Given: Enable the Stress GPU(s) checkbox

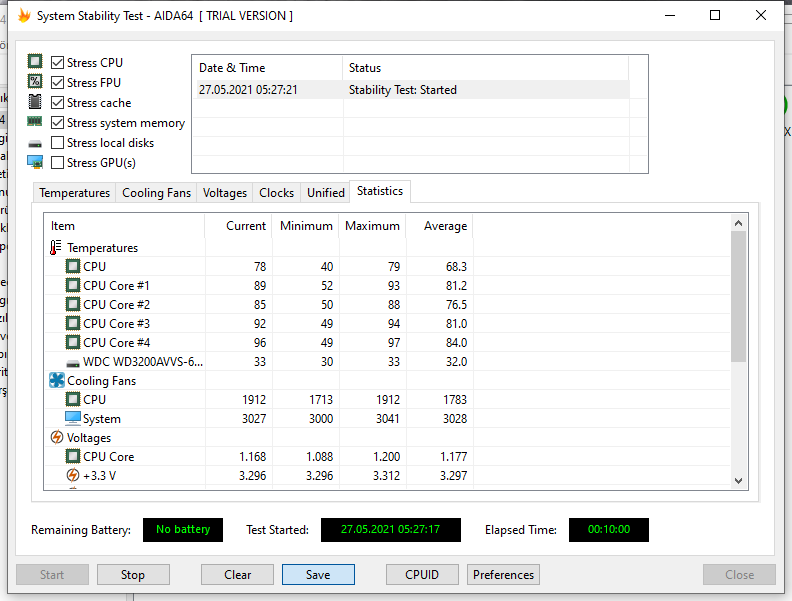Looking at the screenshot, I should (58, 163).
